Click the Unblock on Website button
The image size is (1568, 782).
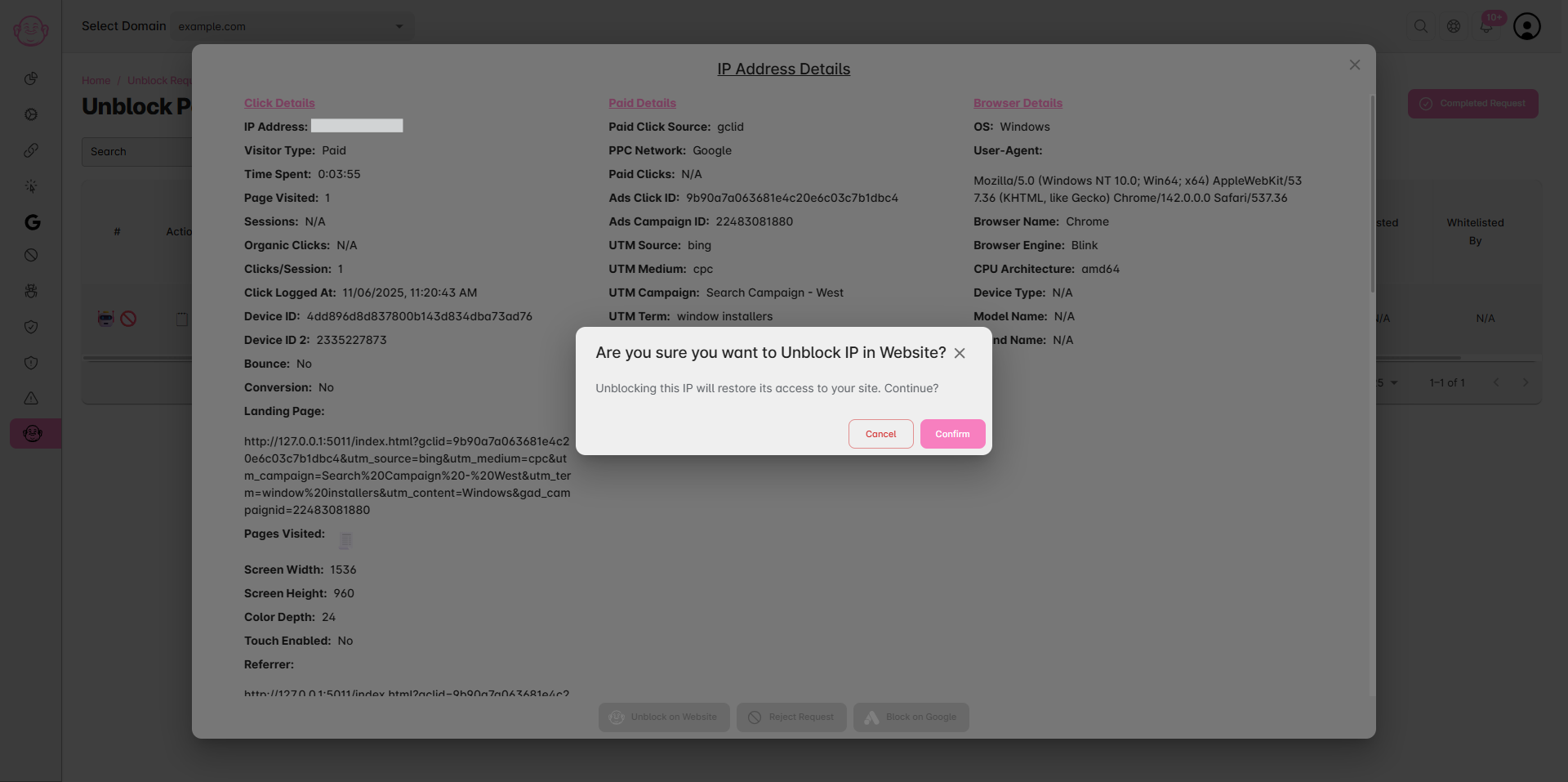[x=664, y=717]
